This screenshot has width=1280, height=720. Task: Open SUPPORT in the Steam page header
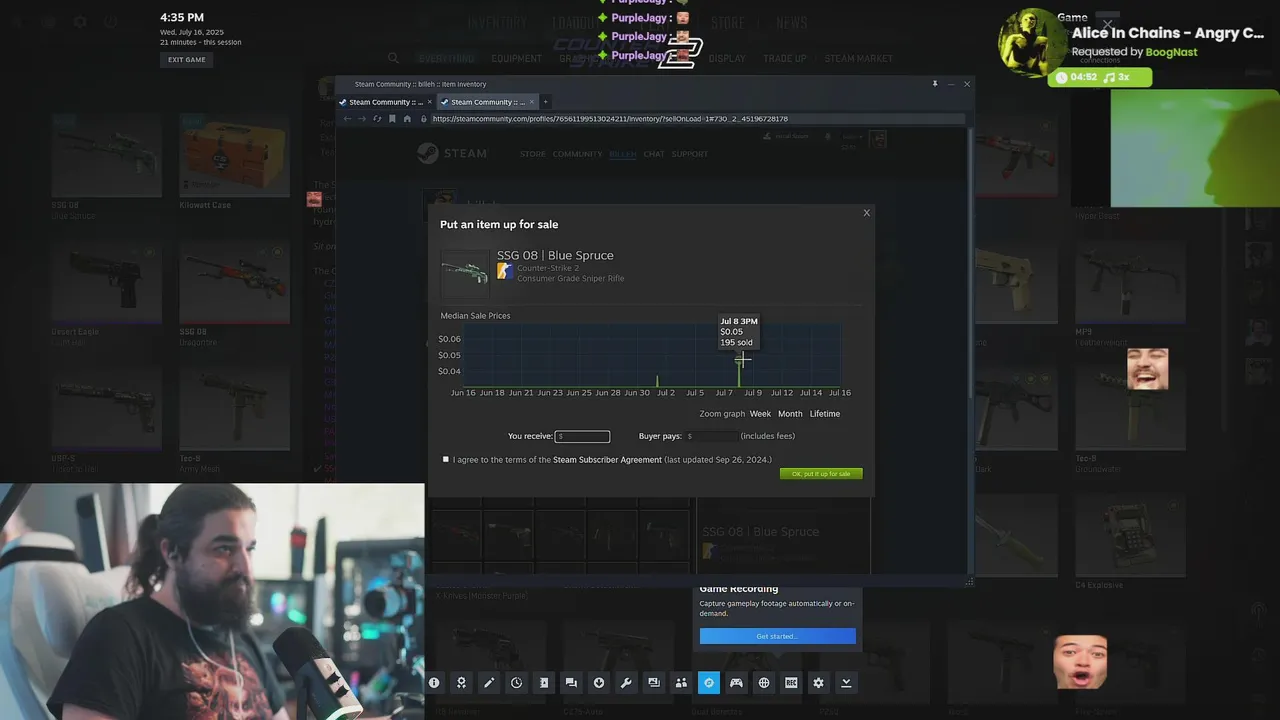(x=690, y=154)
